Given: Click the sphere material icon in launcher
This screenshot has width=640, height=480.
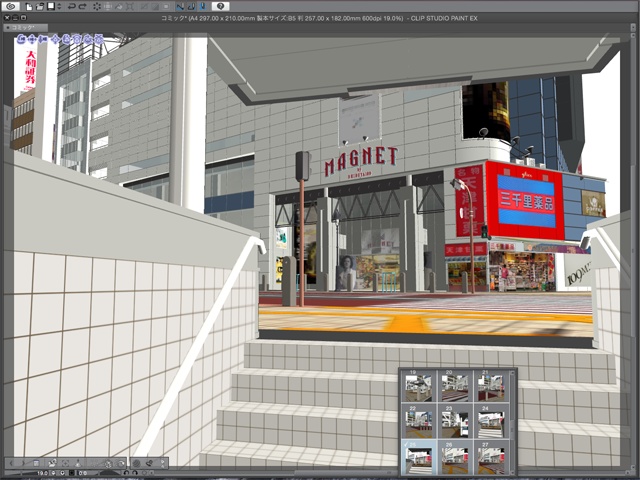Looking at the screenshot, I should pyautogui.click(x=136, y=463).
